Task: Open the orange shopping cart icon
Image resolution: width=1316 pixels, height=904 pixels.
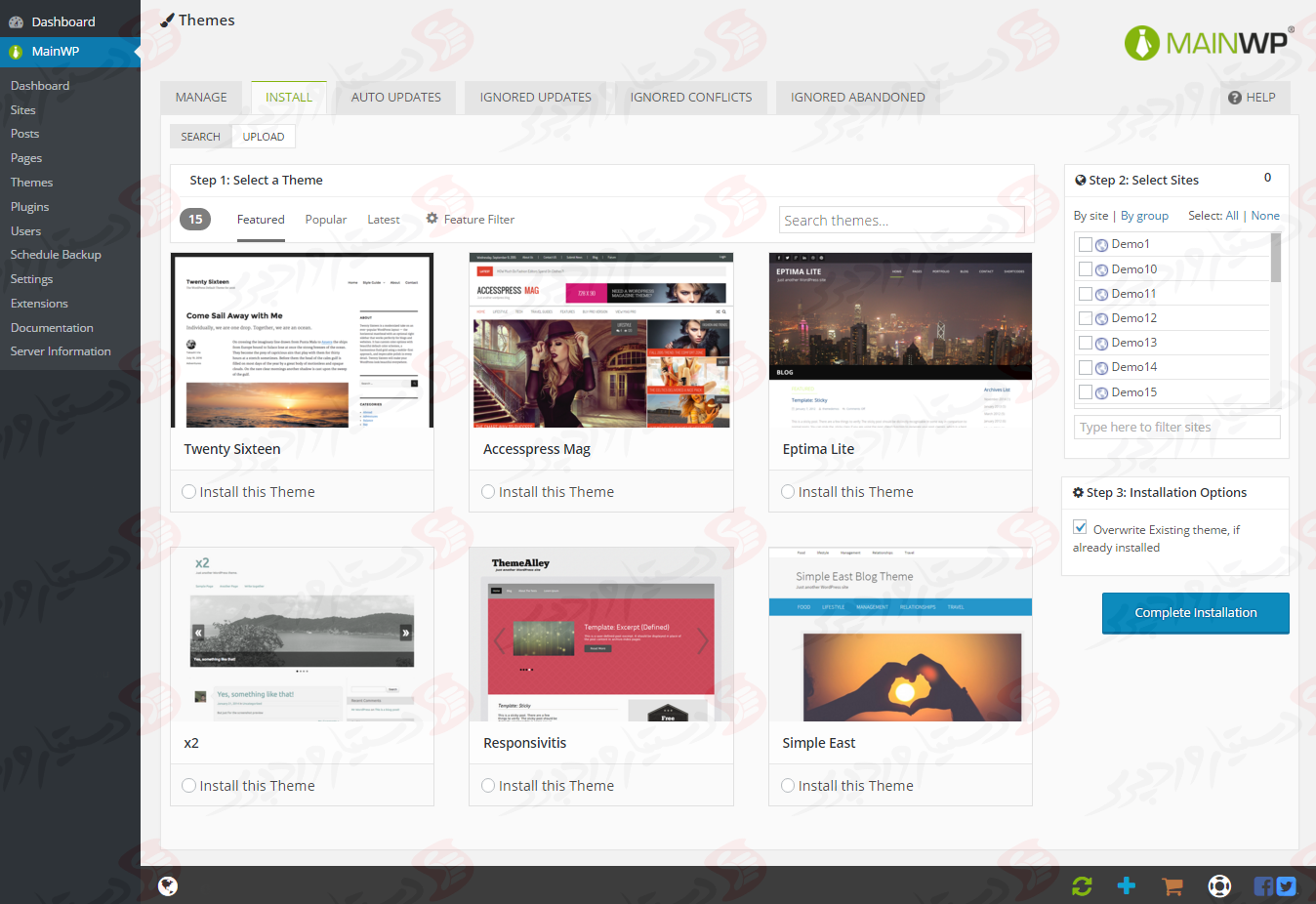Action: [x=1172, y=886]
